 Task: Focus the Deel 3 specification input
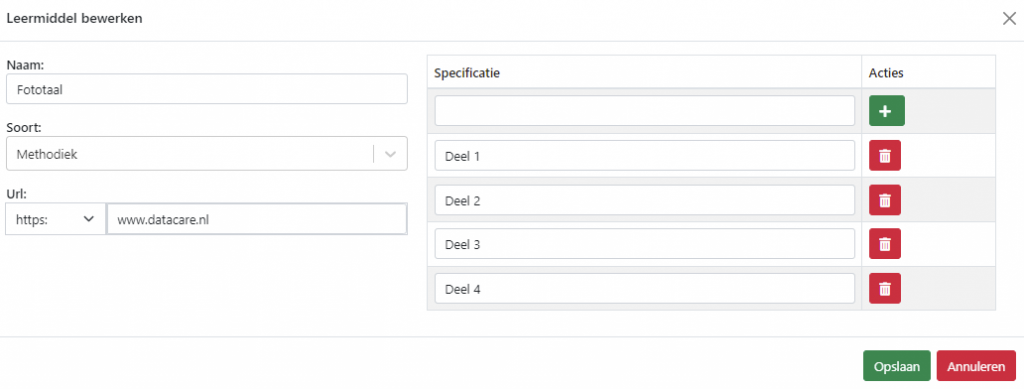pos(645,244)
